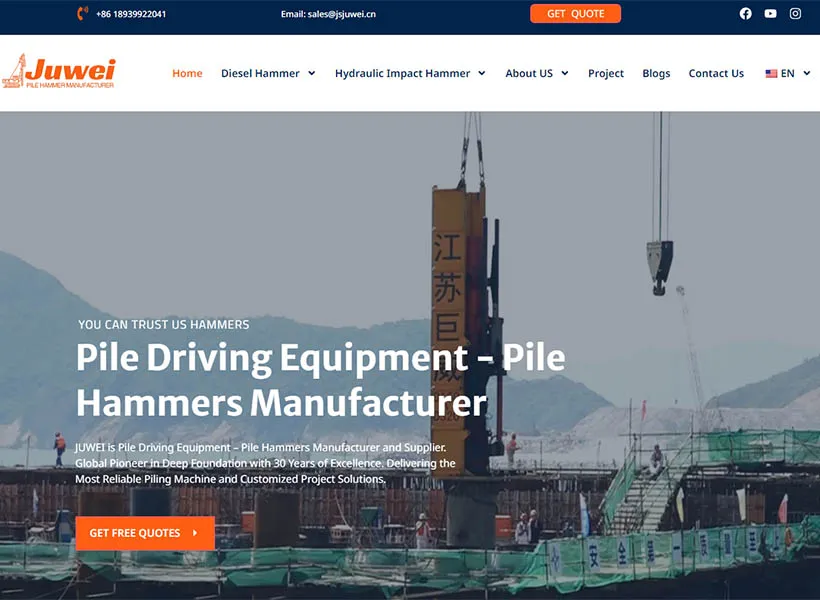820x600 pixels.
Task: Open the Diesel Hammer menu
Action: [260, 73]
